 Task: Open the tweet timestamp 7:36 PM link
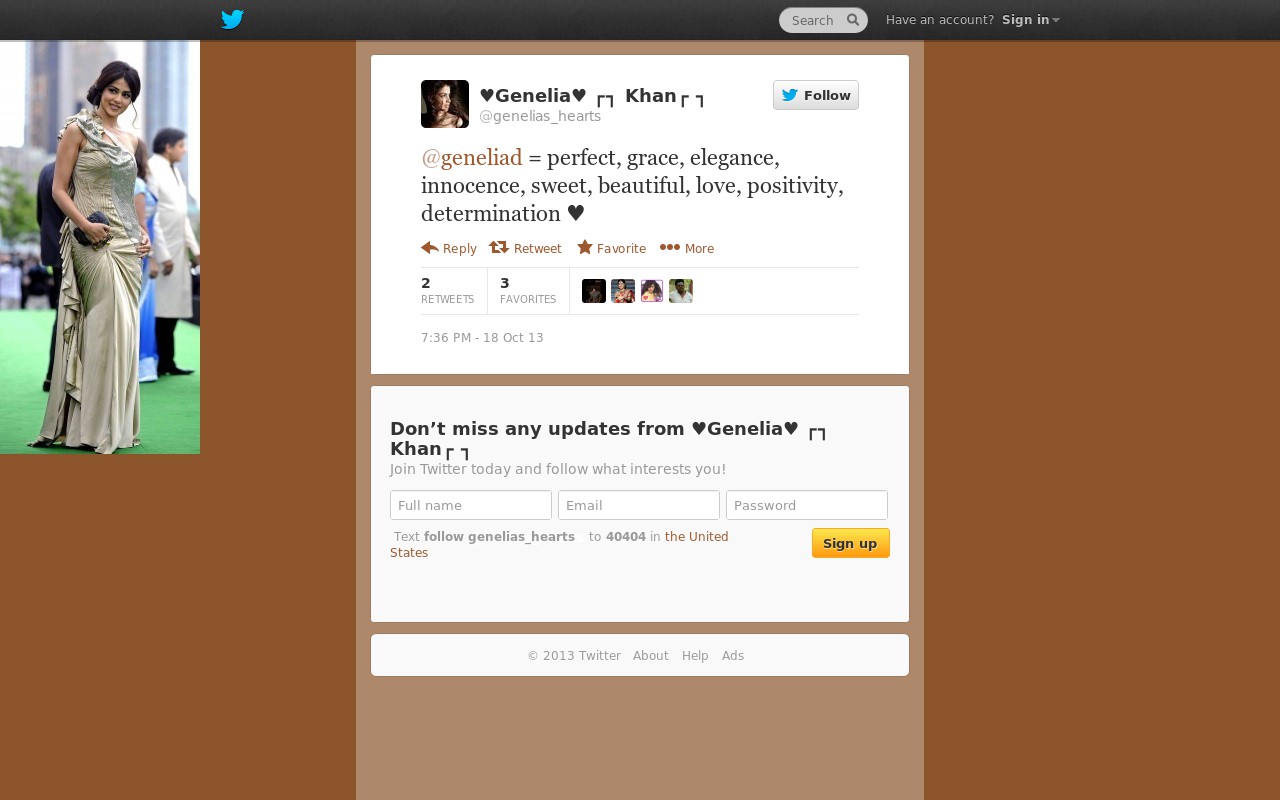pyautogui.click(x=482, y=338)
